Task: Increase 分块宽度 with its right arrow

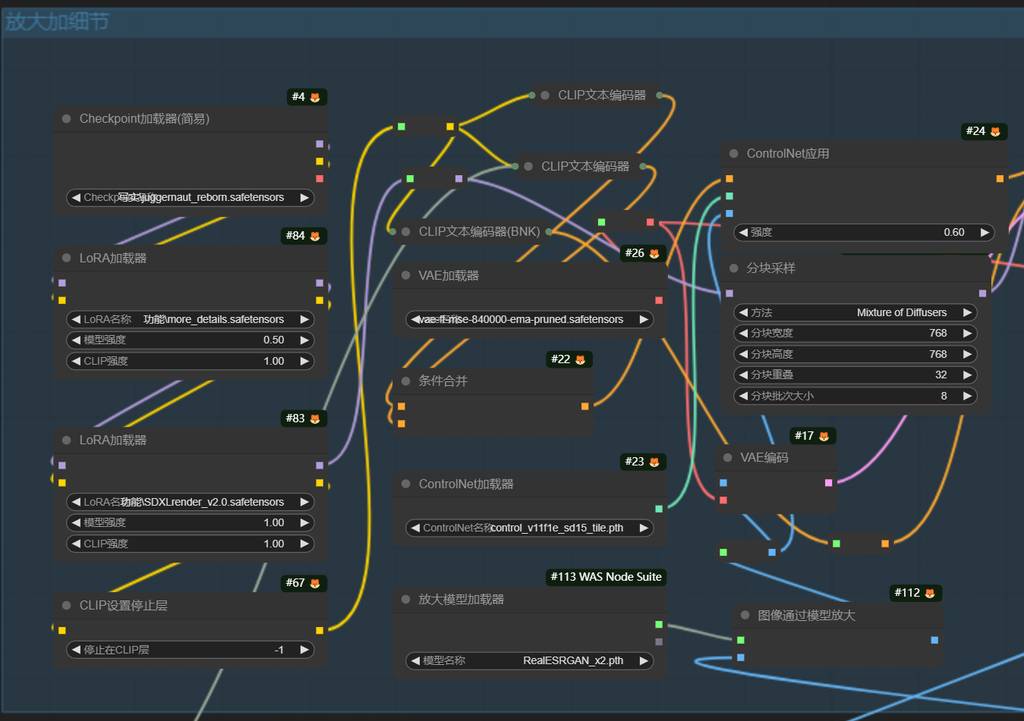Action: 967,333
